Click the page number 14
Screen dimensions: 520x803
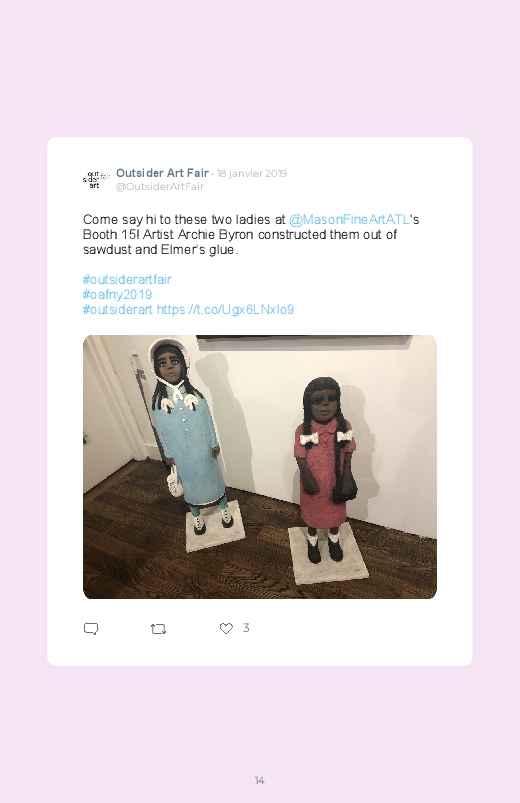point(259,780)
